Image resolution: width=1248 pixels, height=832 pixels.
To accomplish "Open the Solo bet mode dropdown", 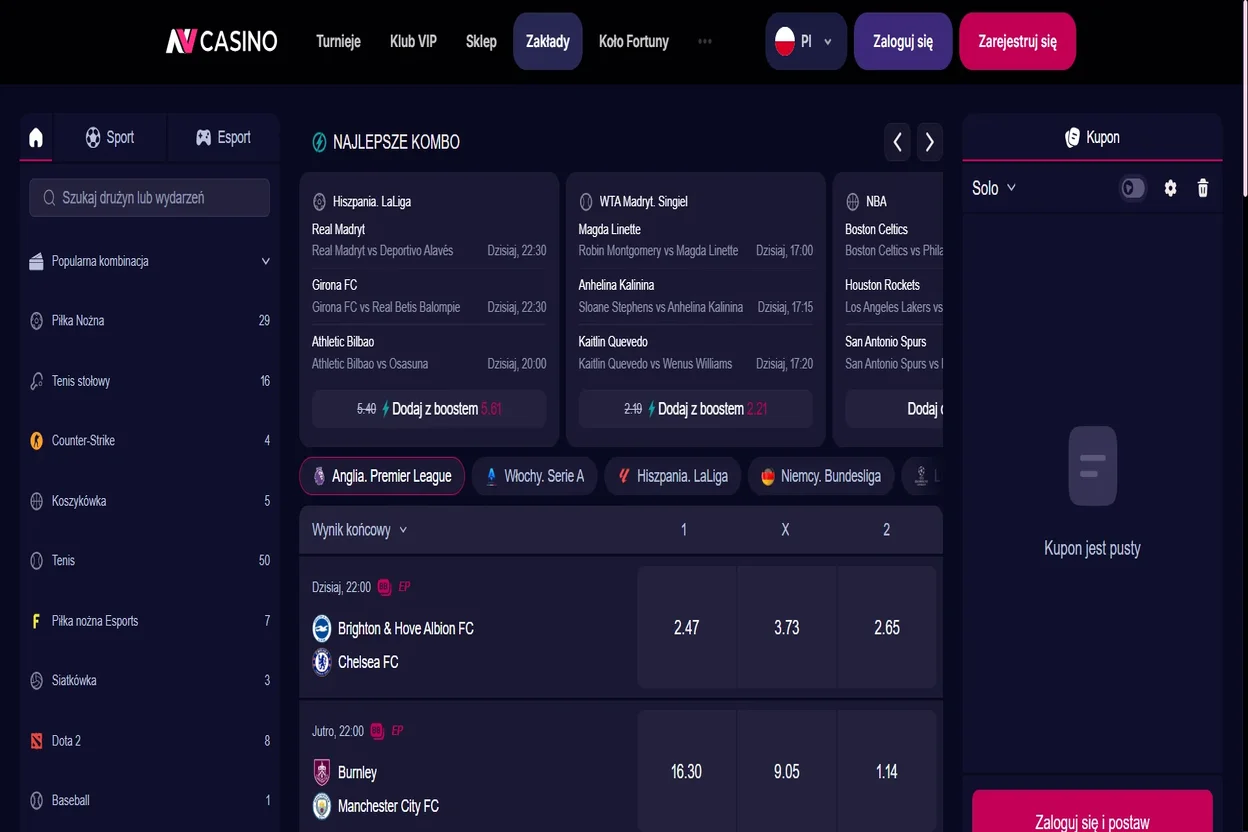I will tap(994, 188).
